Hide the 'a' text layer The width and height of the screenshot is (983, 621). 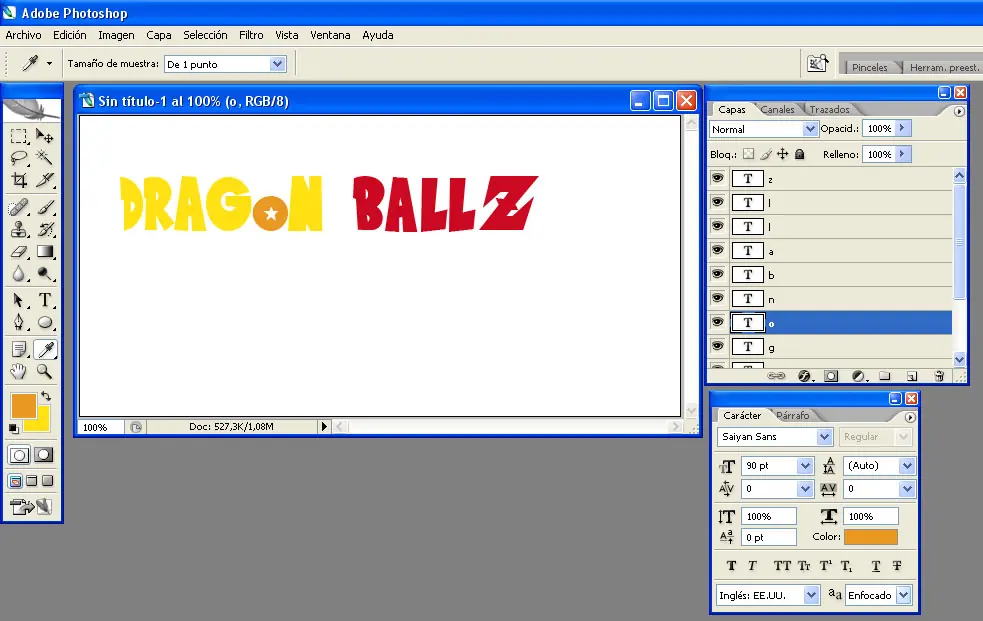tap(717, 250)
